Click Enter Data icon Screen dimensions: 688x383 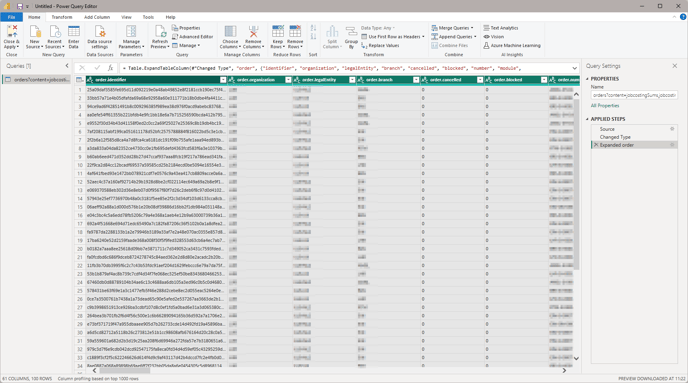[74, 32]
